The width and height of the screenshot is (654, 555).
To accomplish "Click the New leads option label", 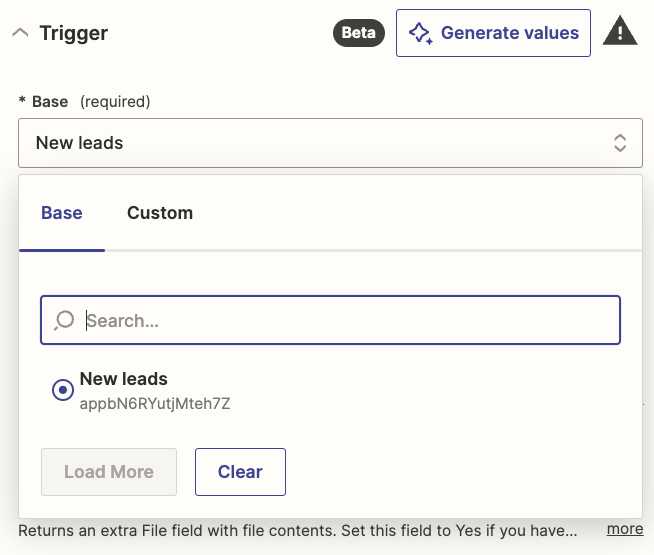I will point(124,379).
